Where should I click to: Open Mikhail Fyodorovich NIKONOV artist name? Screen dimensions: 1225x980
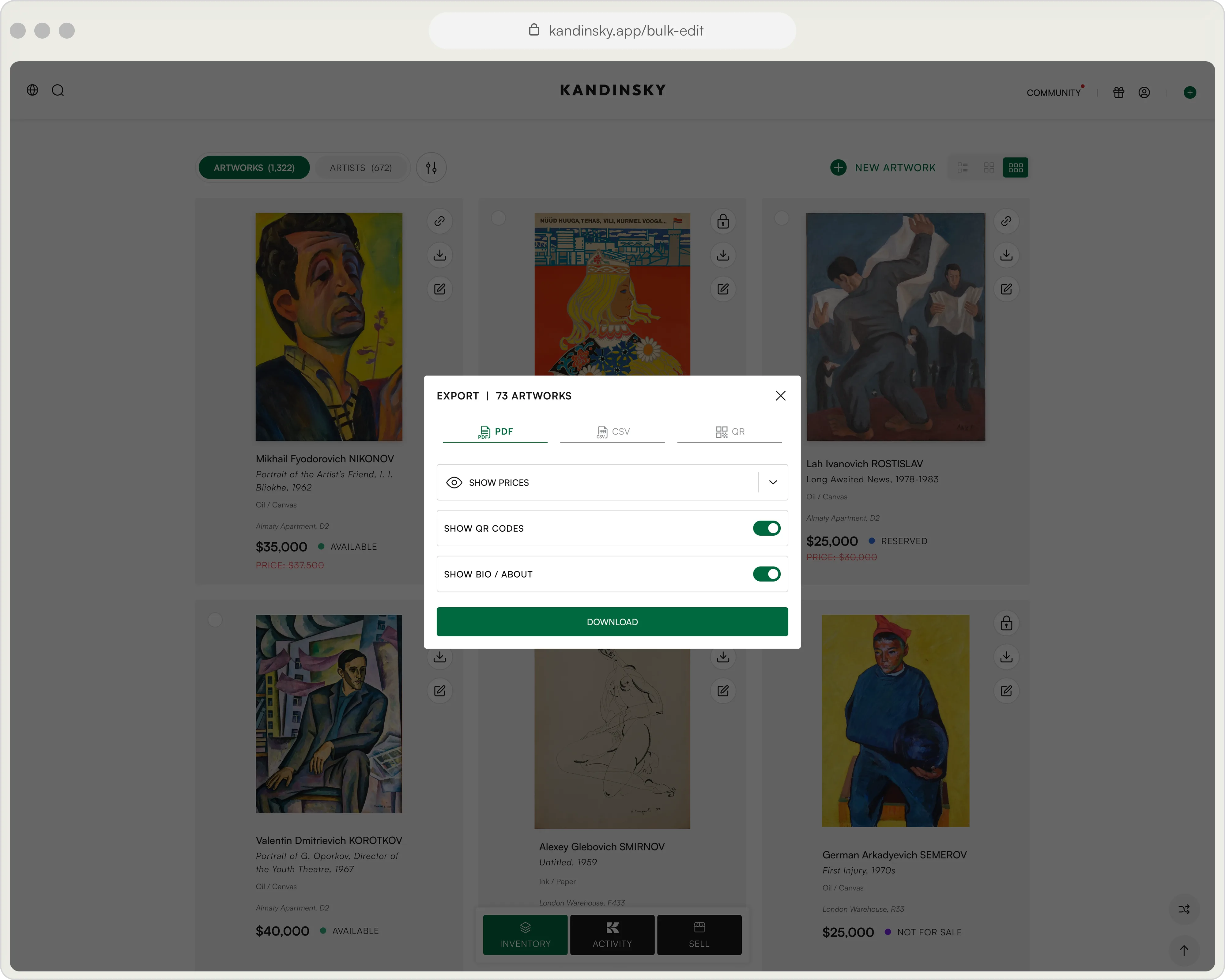click(324, 458)
